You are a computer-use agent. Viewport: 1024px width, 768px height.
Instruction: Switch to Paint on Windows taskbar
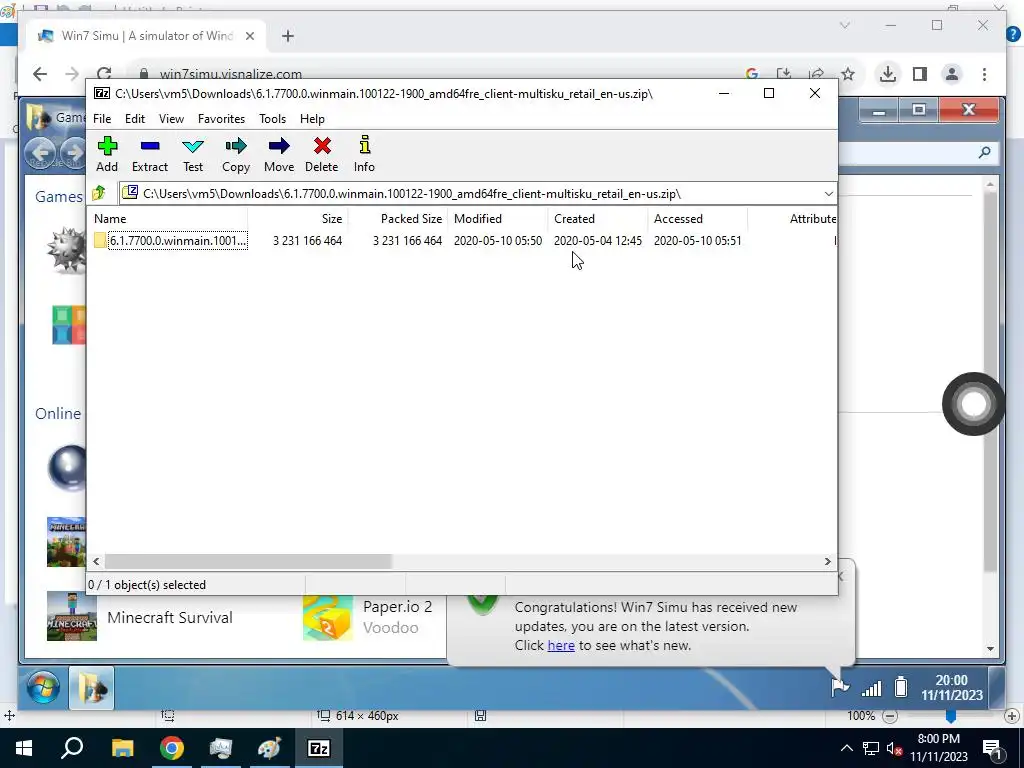[269, 748]
